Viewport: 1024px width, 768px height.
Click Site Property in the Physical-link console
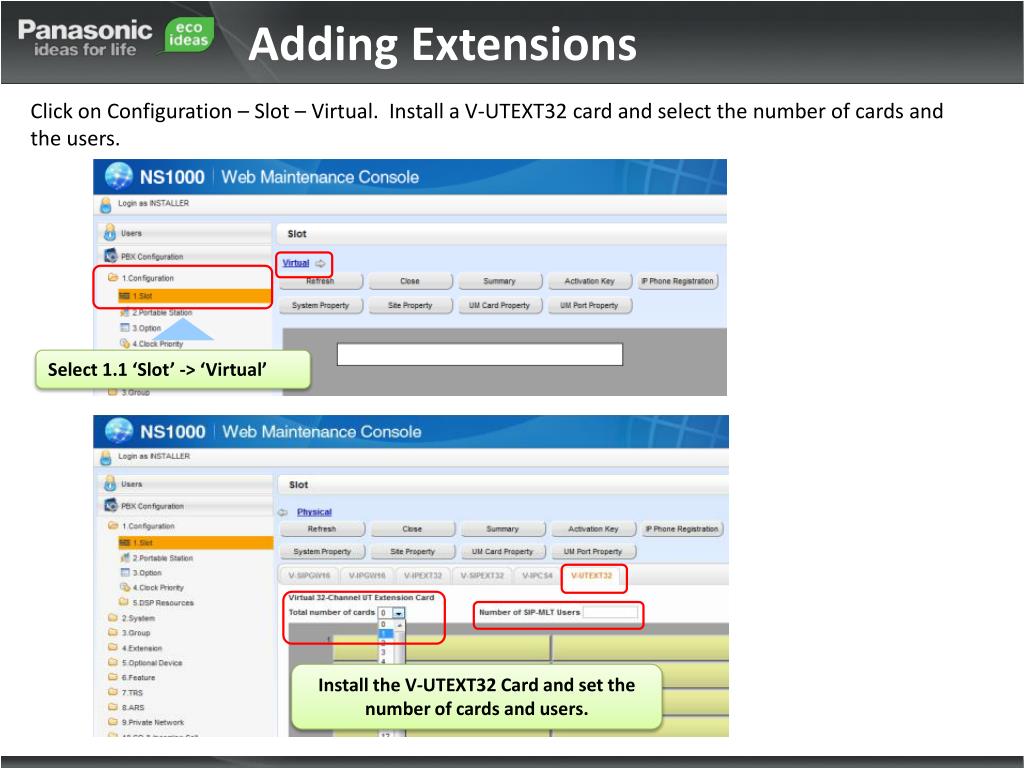pos(413,552)
